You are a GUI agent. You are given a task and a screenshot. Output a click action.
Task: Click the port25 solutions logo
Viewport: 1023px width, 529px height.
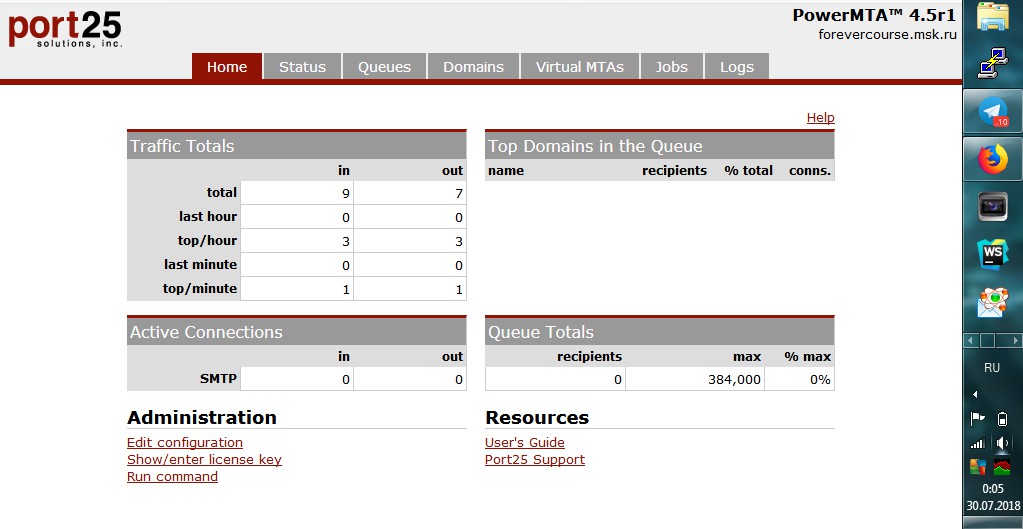65,29
